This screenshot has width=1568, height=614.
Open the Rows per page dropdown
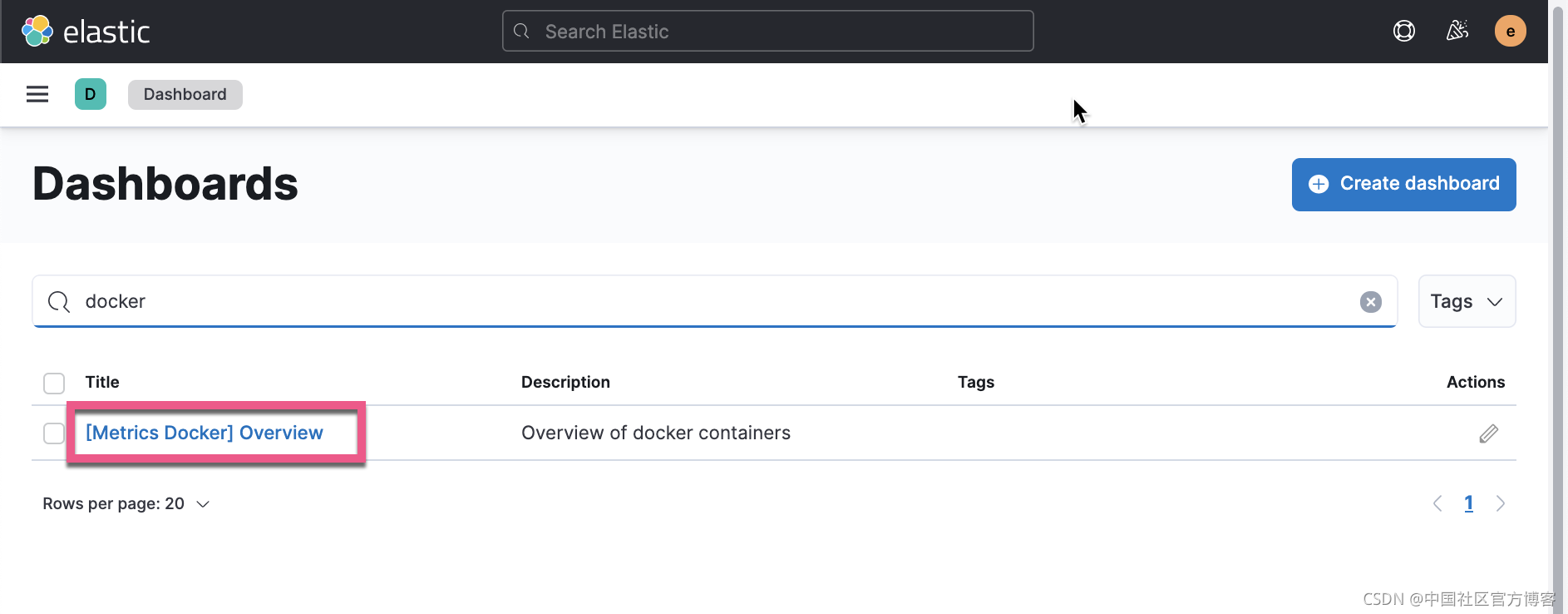click(x=126, y=504)
